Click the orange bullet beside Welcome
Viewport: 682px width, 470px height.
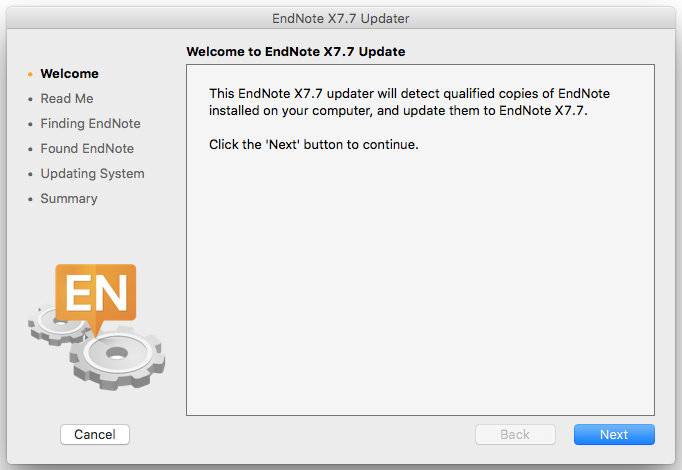pyautogui.click(x=31, y=74)
